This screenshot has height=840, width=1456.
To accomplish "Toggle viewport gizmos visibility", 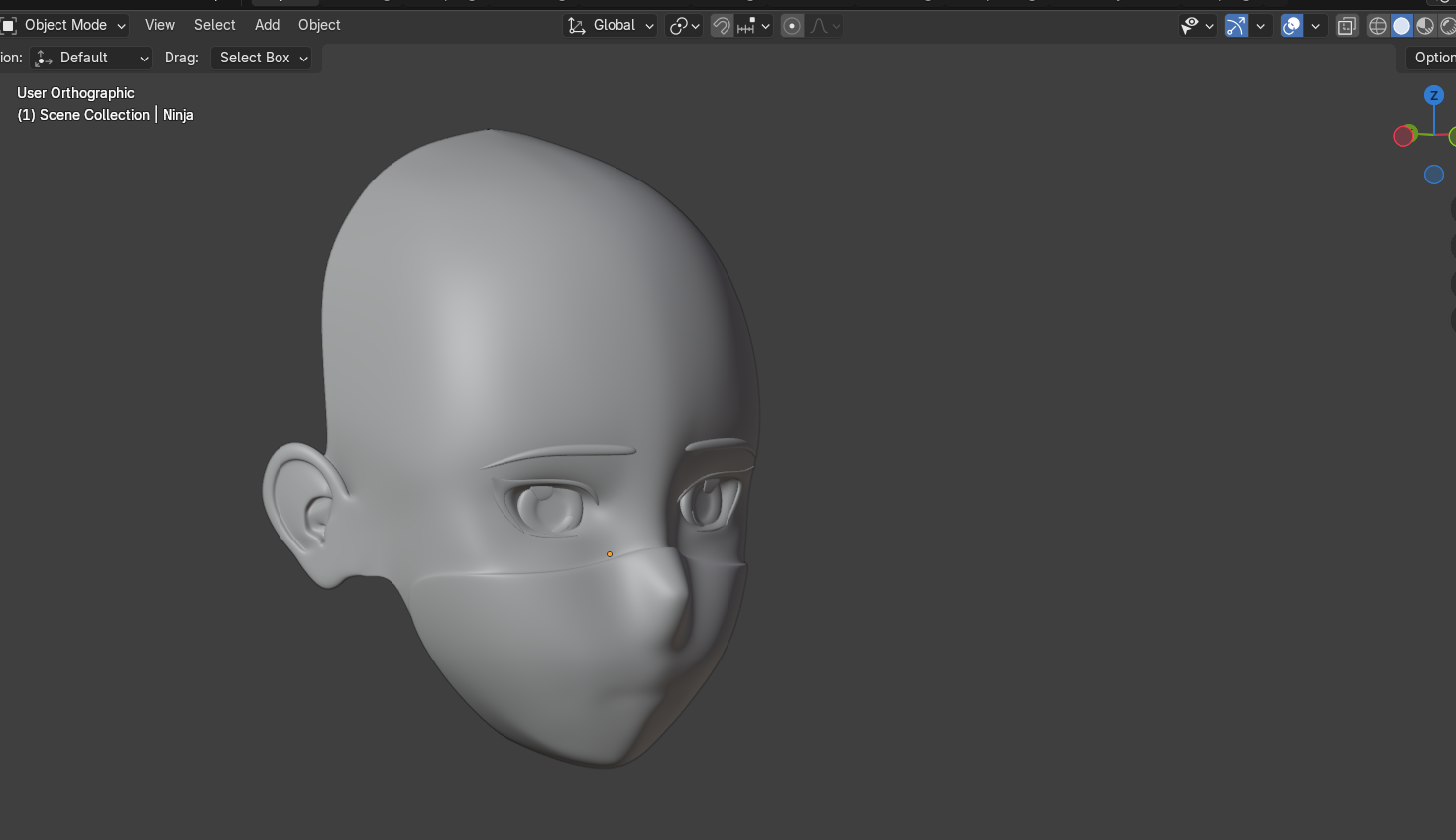I will [1236, 26].
